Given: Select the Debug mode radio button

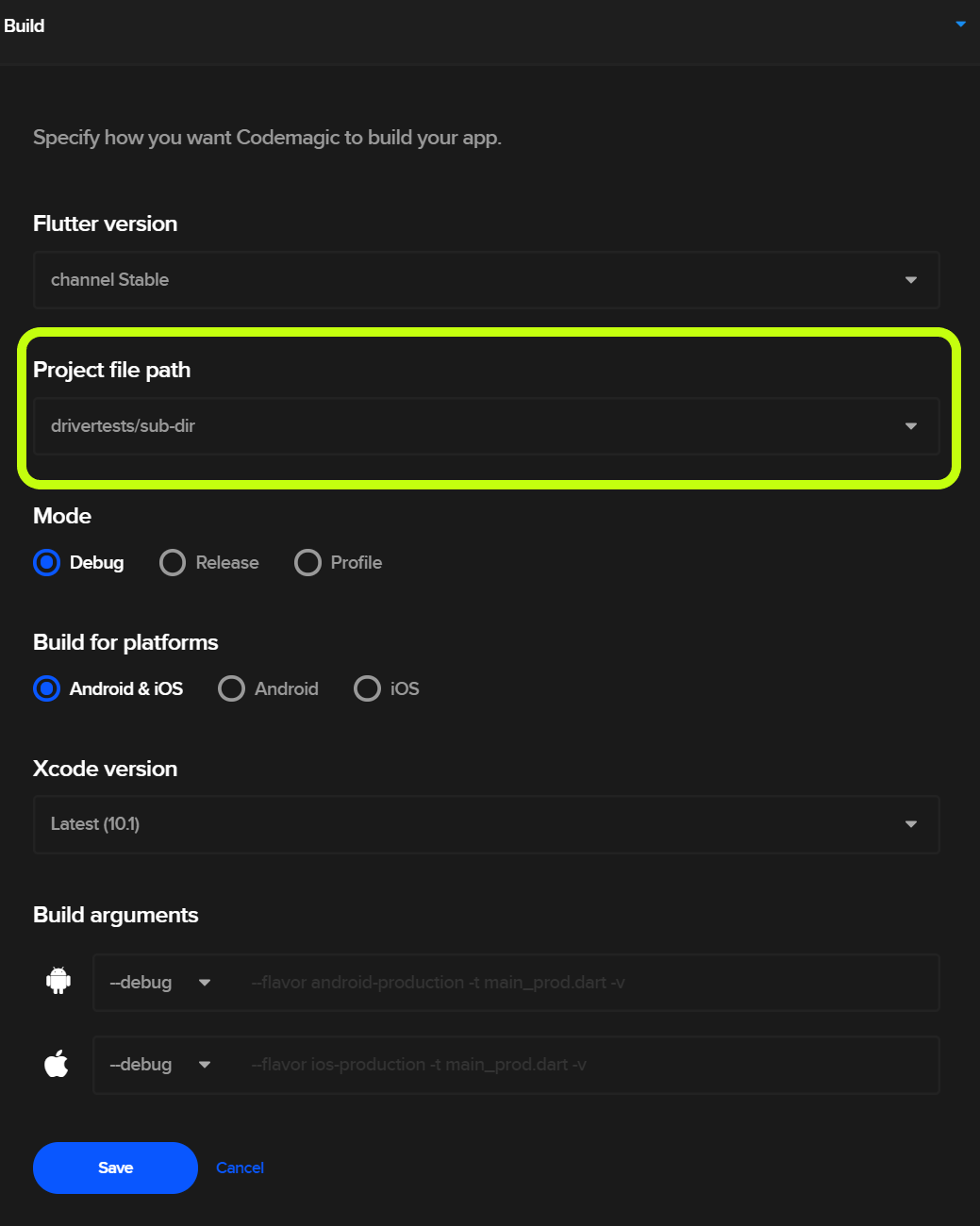Looking at the screenshot, I should coord(46,563).
